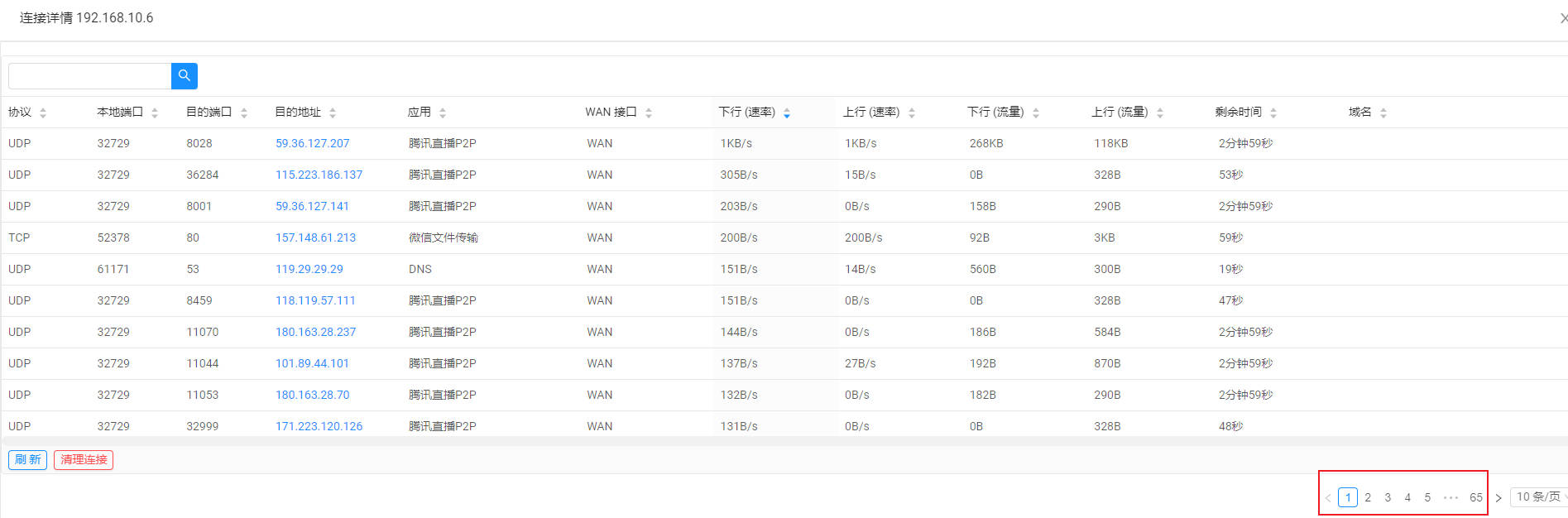The image size is (1568, 518).
Task: Sort table by 本地端口 sort arrows
Action: tap(155, 113)
